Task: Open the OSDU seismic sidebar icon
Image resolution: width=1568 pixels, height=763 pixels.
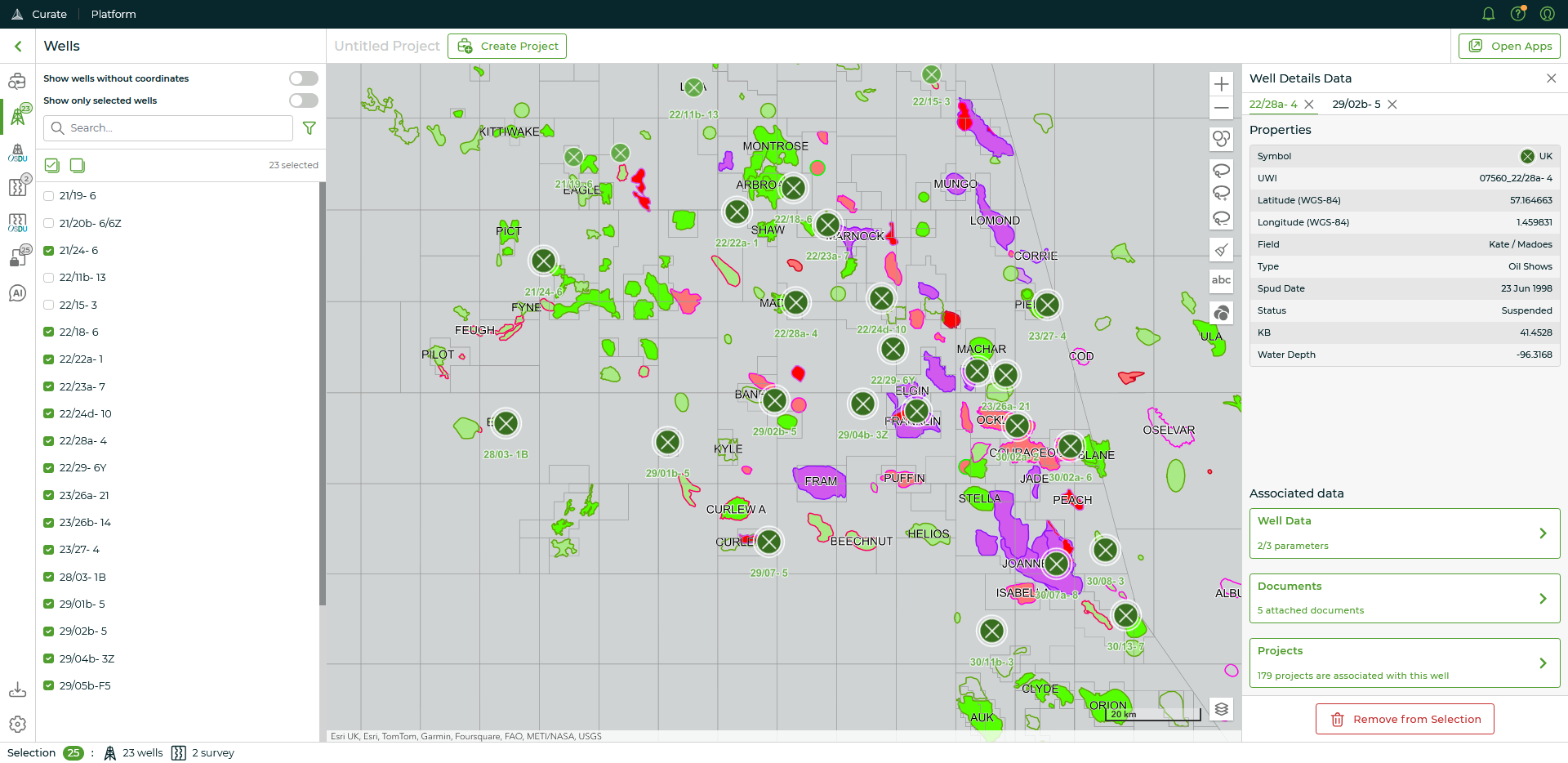Action: coord(17,223)
